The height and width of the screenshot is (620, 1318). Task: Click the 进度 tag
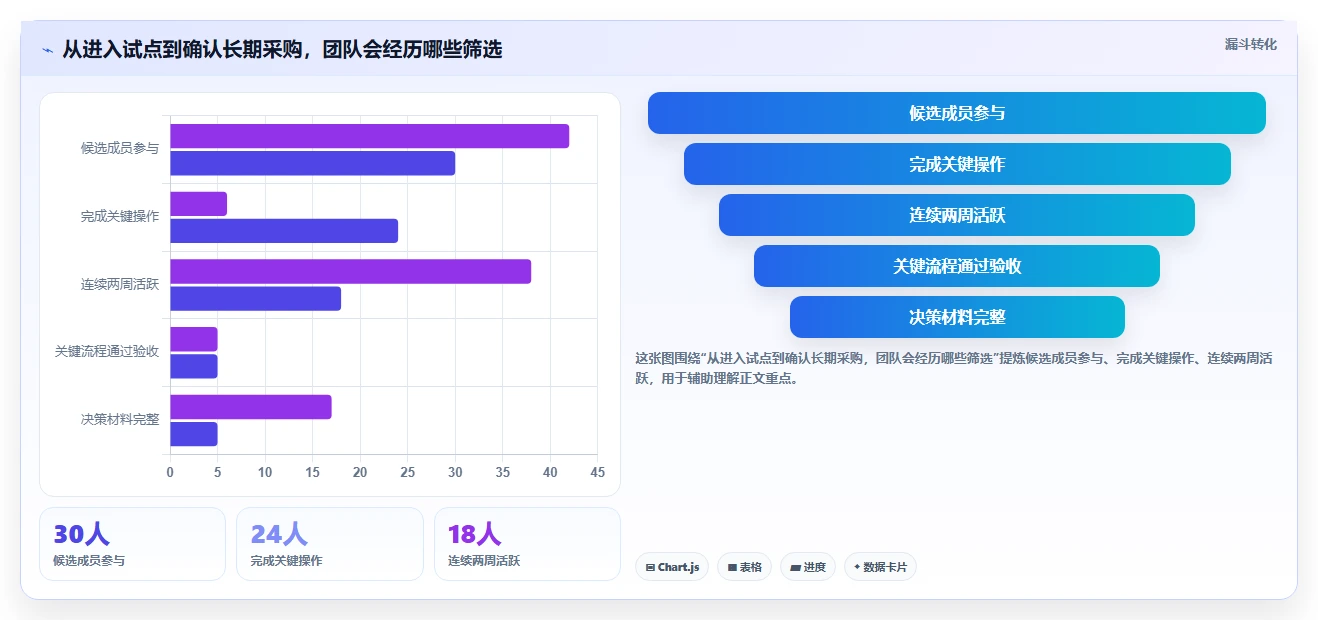tap(808, 567)
